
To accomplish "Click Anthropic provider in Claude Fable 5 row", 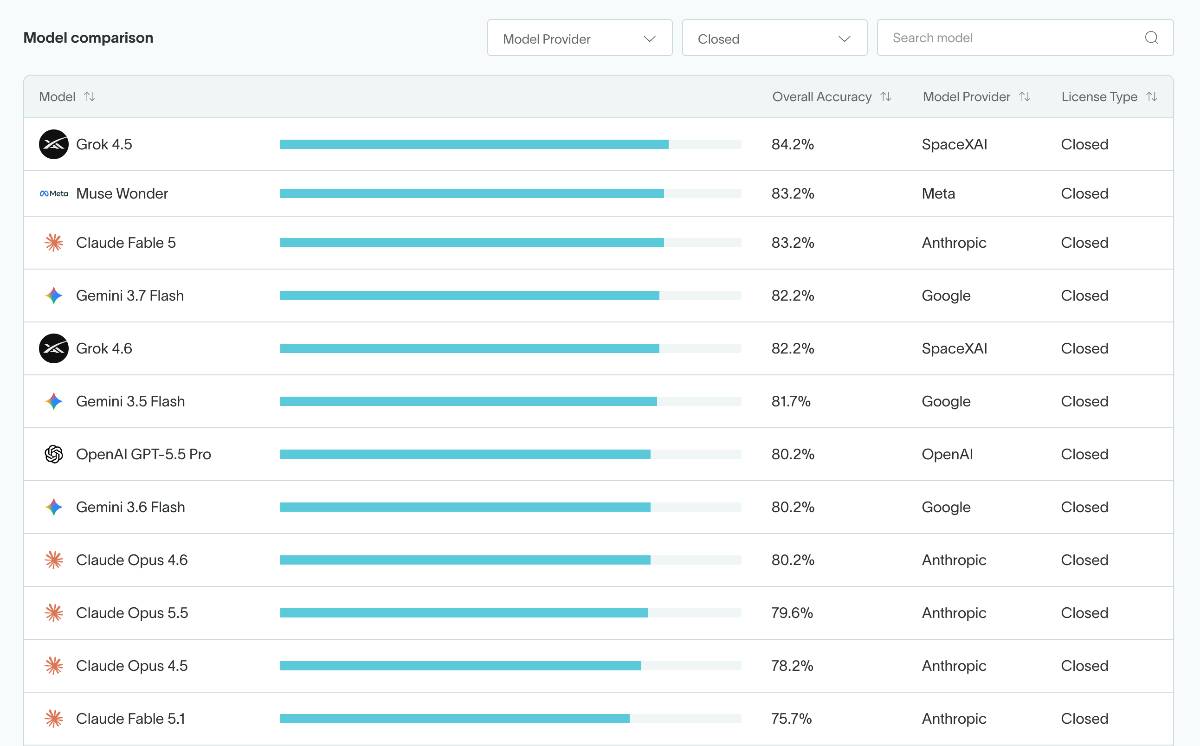I will coord(954,243).
